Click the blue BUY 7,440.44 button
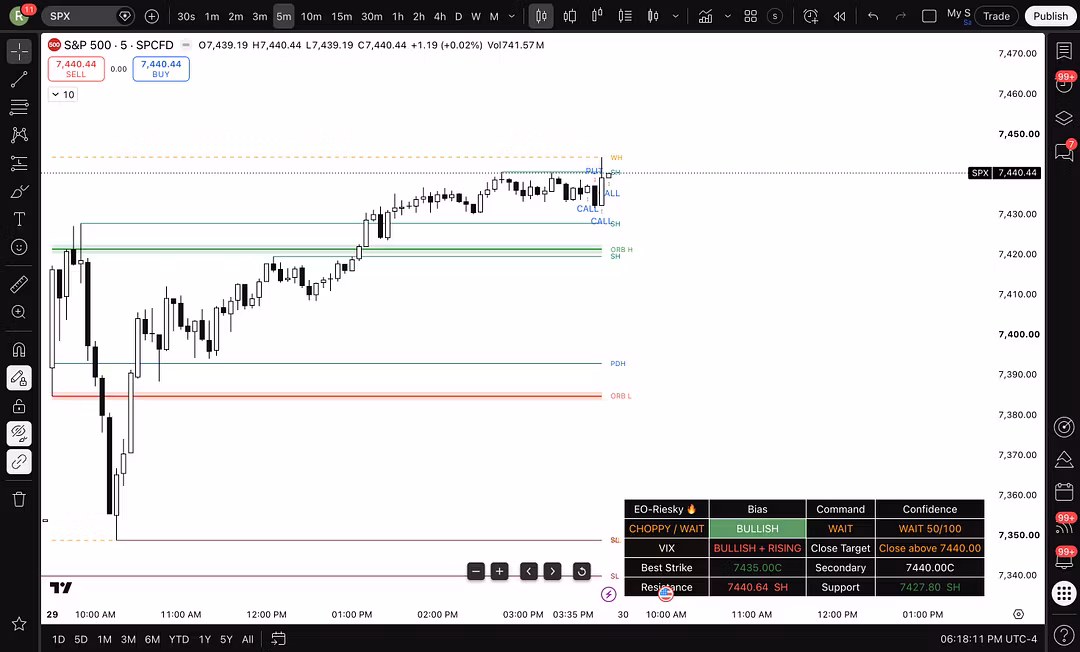This screenshot has width=1080, height=652. (161, 69)
